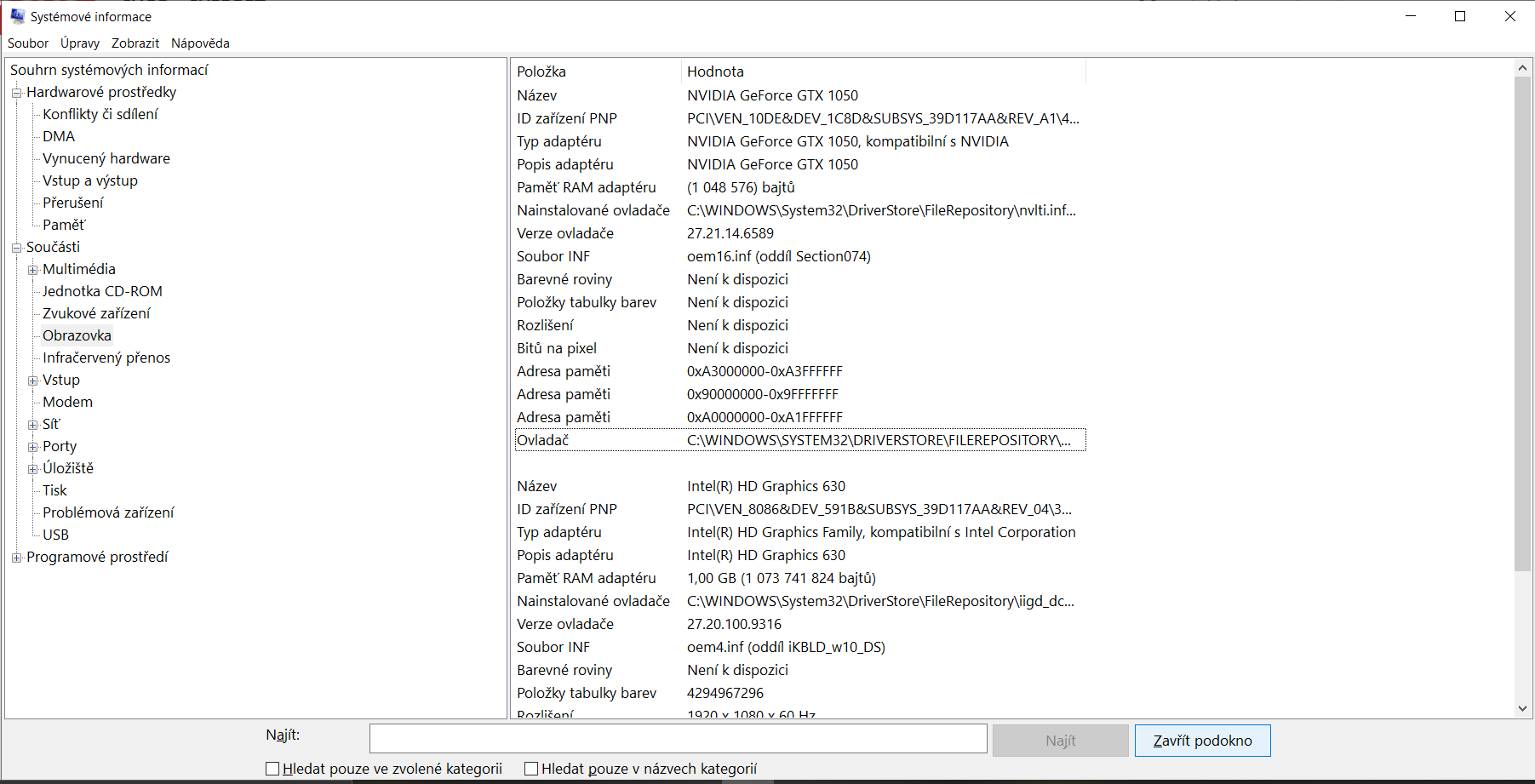Click memory address 0x90000000-0x9FFFFFFF

pos(763,394)
